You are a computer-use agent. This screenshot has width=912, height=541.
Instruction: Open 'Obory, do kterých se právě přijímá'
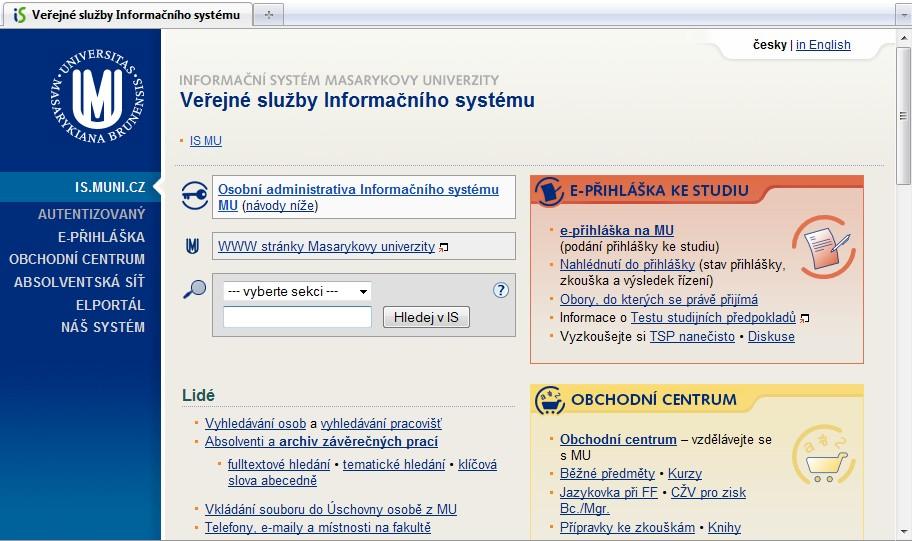coord(658,300)
